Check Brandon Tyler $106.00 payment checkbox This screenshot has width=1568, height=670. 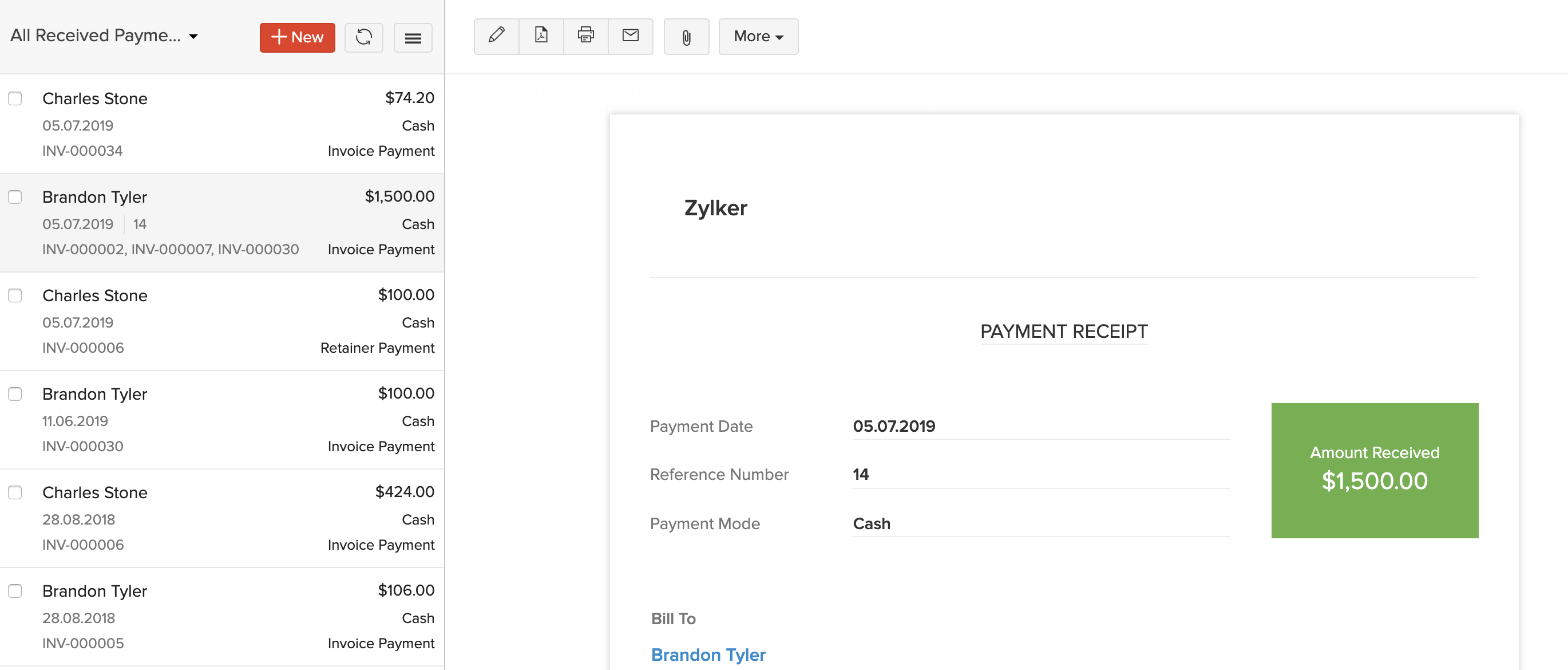(15, 591)
